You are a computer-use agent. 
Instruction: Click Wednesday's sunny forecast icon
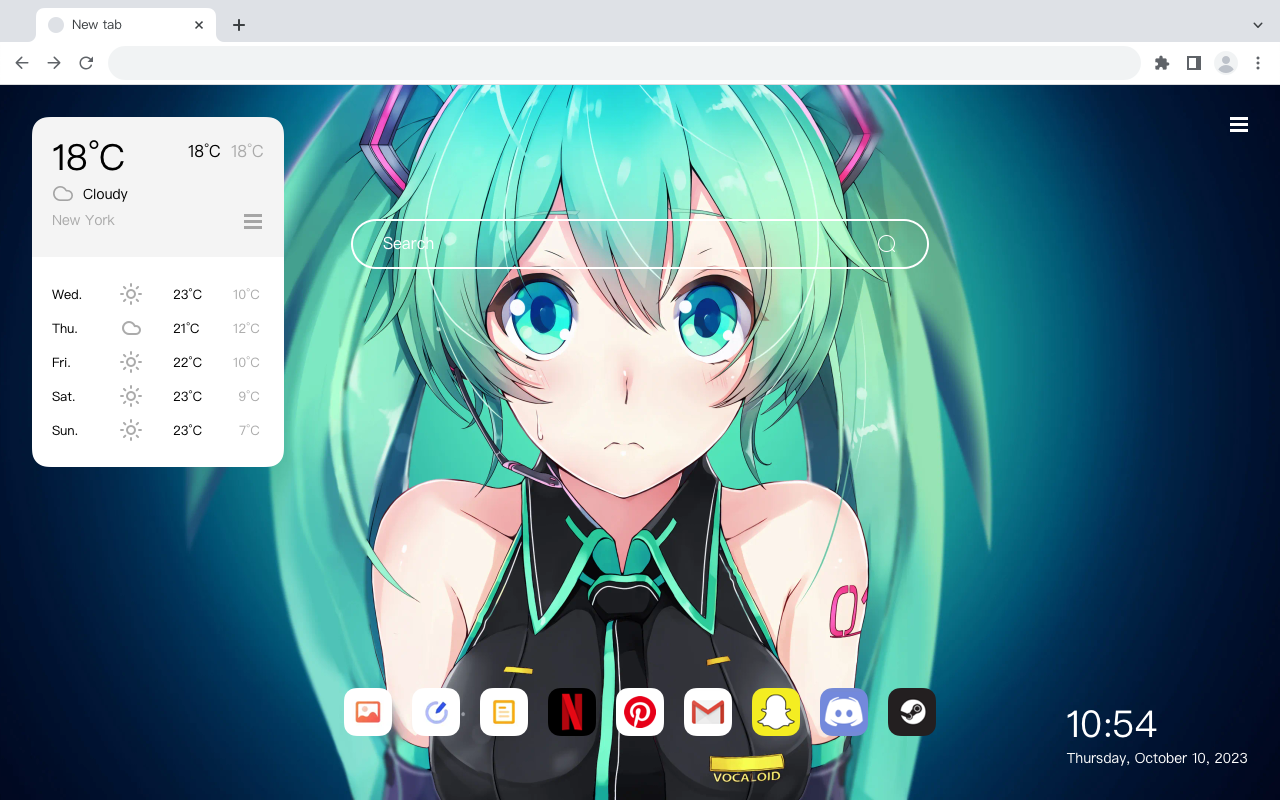point(131,294)
